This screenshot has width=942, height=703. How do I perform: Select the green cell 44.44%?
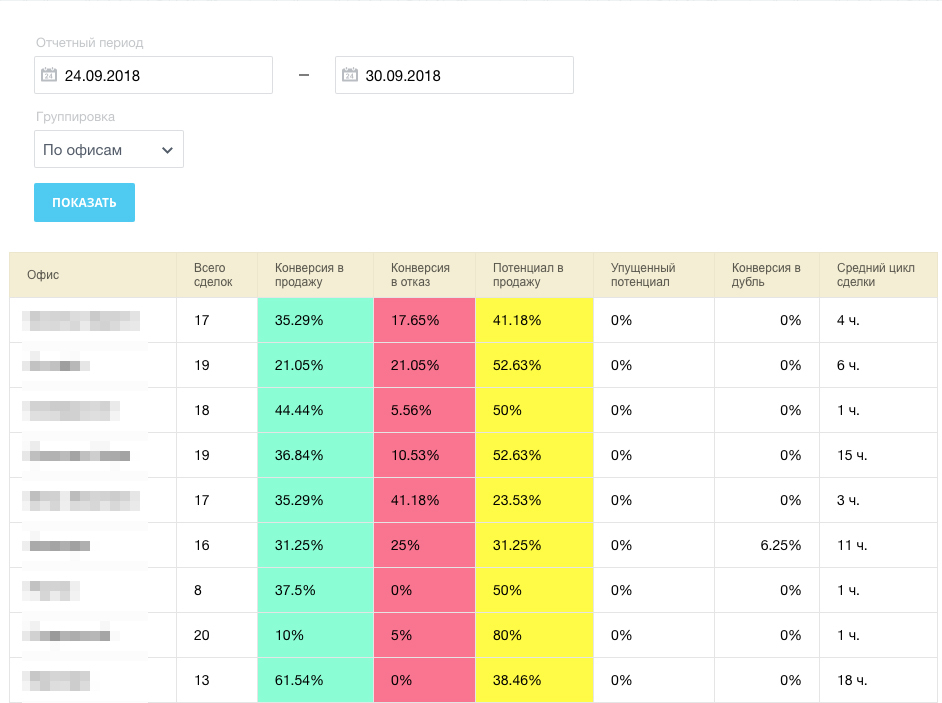point(315,410)
